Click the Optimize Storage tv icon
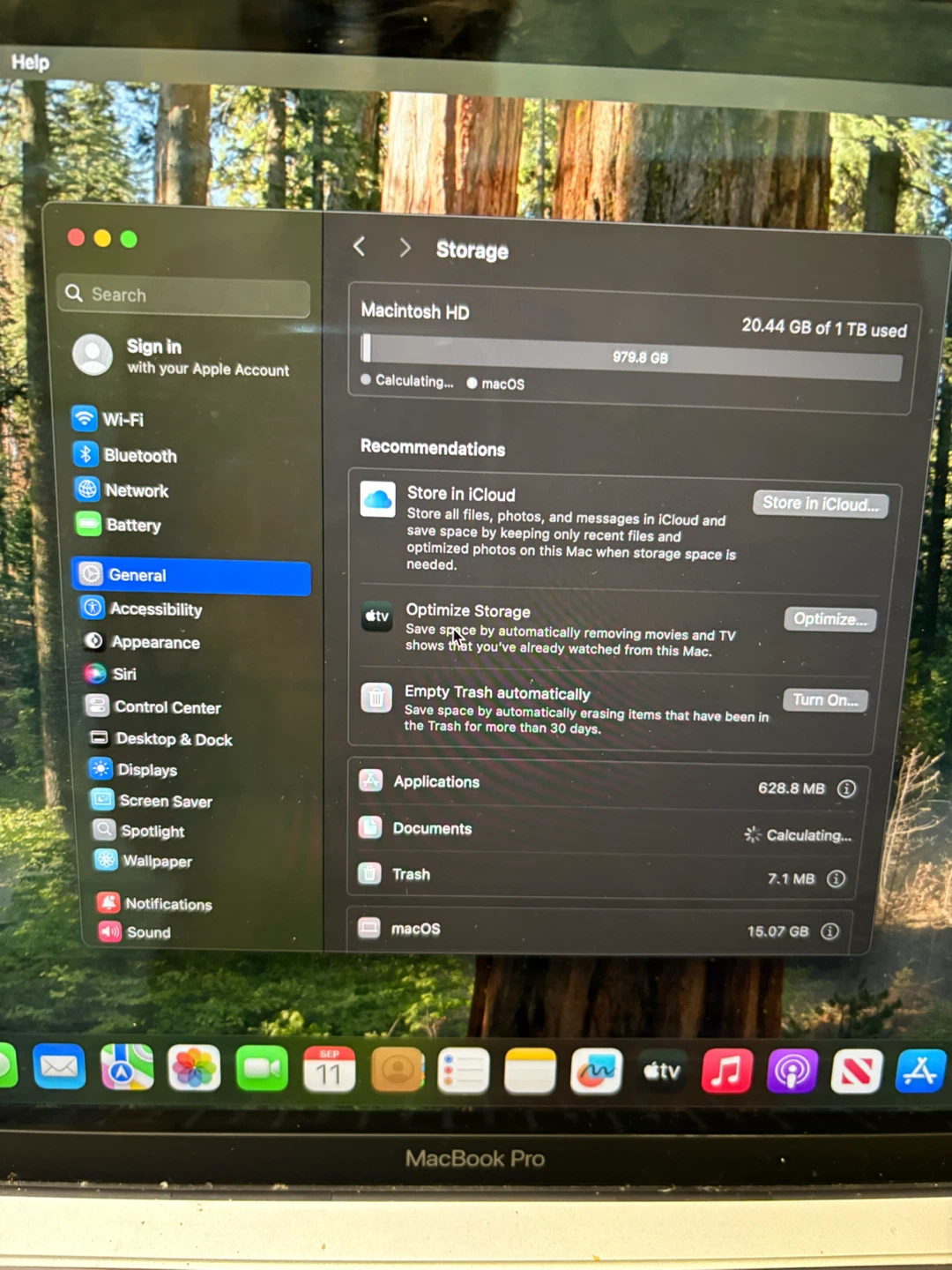 coord(377,616)
